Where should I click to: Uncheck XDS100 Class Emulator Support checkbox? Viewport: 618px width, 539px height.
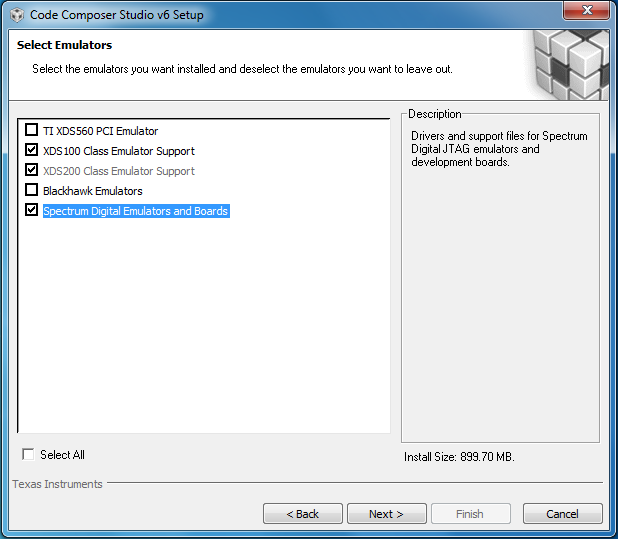(32, 151)
